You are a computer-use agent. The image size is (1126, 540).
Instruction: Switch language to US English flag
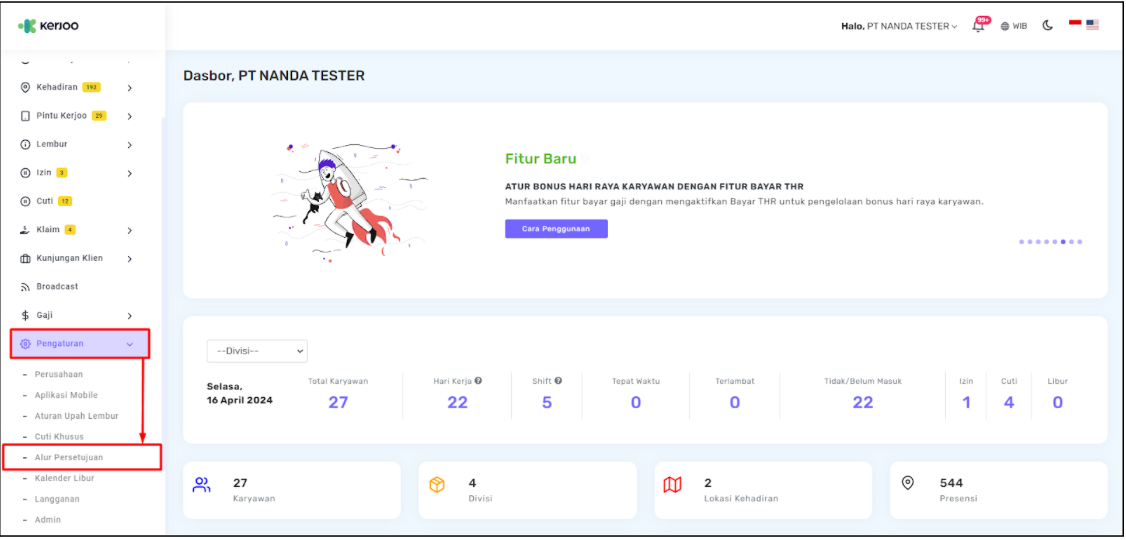1092,25
